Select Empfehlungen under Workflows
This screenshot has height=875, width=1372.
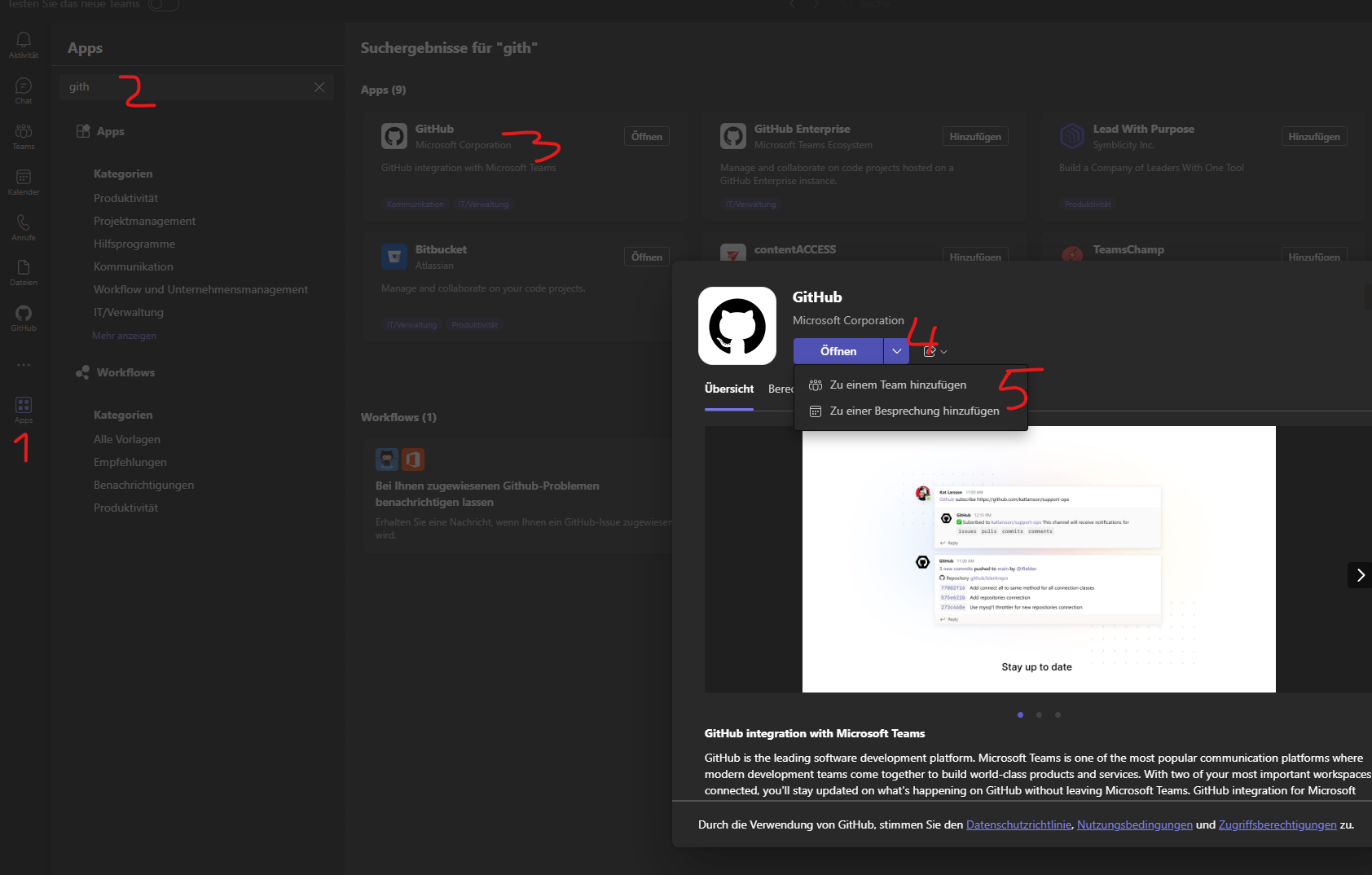coord(130,462)
